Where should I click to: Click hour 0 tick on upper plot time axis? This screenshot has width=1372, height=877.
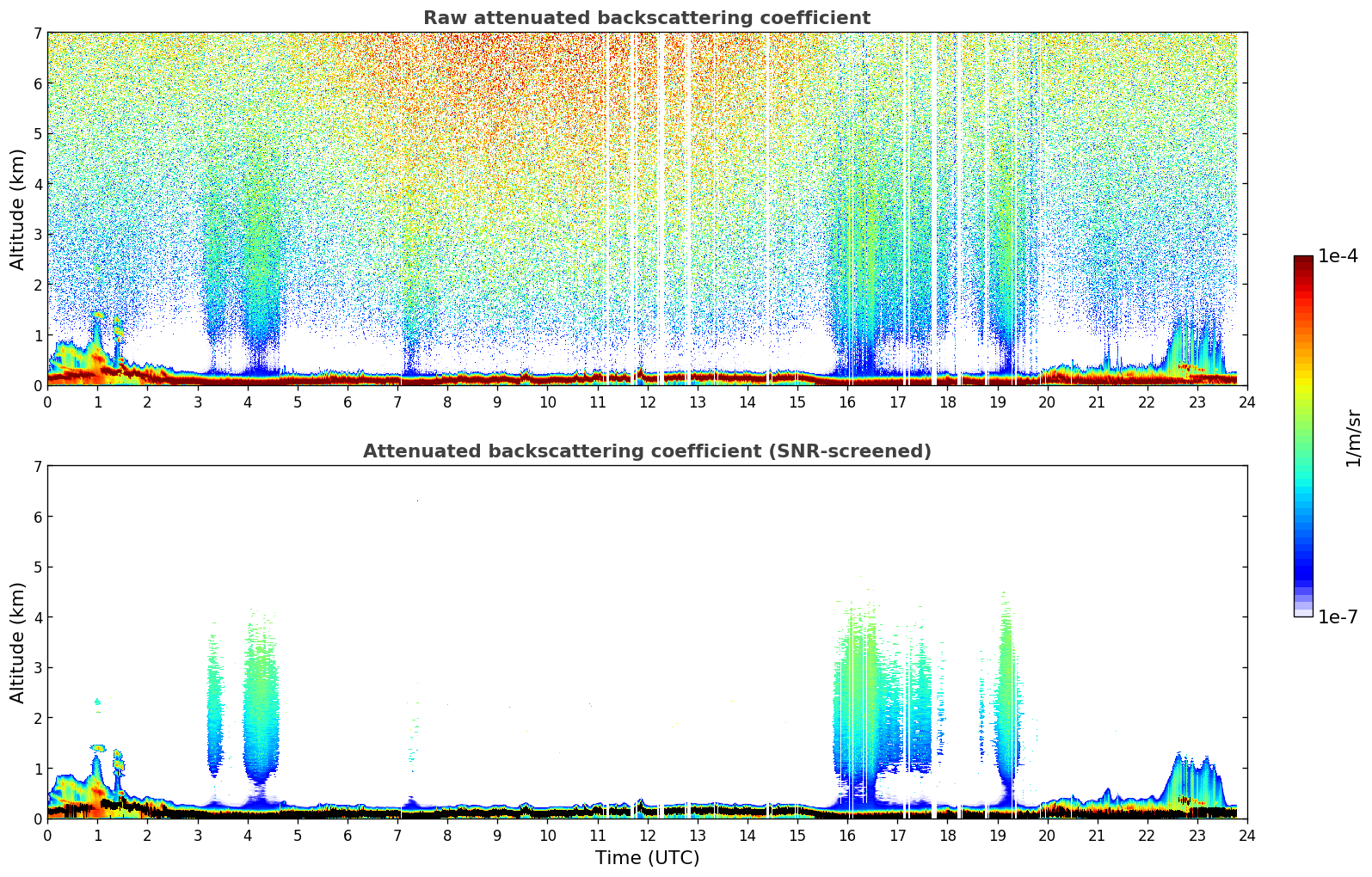click(47, 402)
